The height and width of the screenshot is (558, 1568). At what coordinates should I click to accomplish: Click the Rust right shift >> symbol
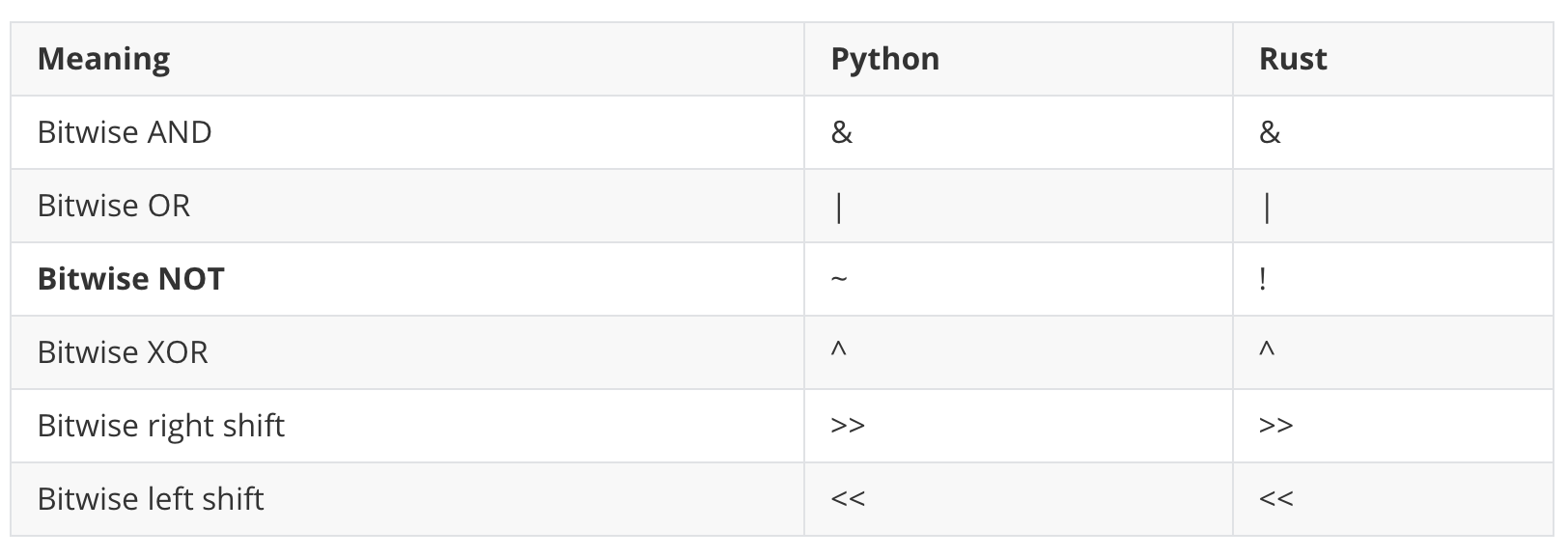click(x=1275, y=426)
